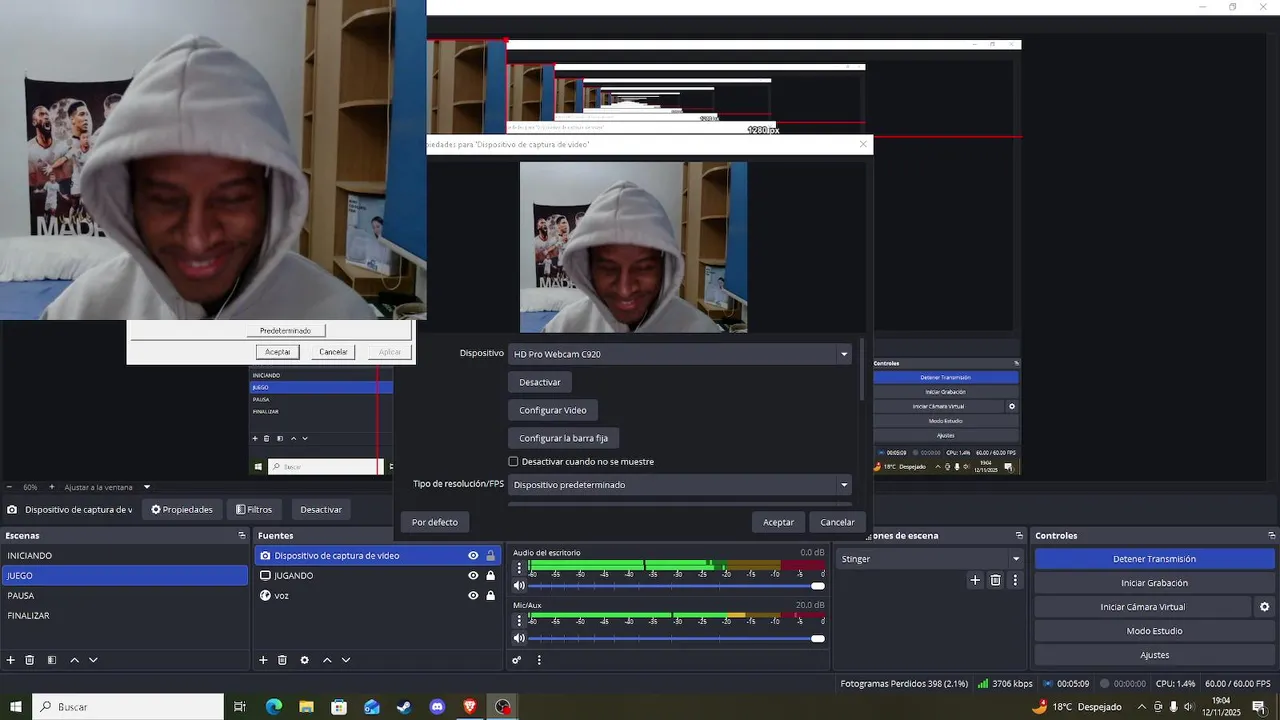The height and width of the screenshot is (720, 1280).
Task: Click Configurar Video button
Action: [553, 410]
